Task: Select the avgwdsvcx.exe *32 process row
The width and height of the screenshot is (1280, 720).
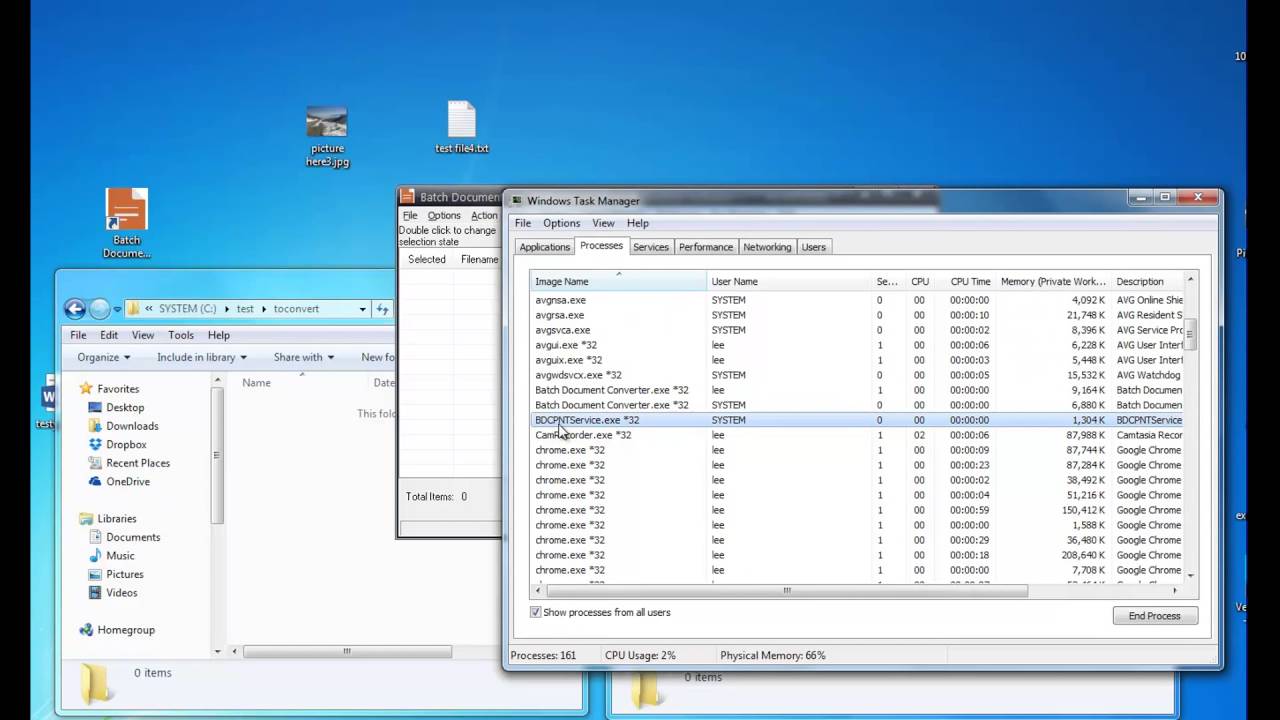Action: click(856, 375)
